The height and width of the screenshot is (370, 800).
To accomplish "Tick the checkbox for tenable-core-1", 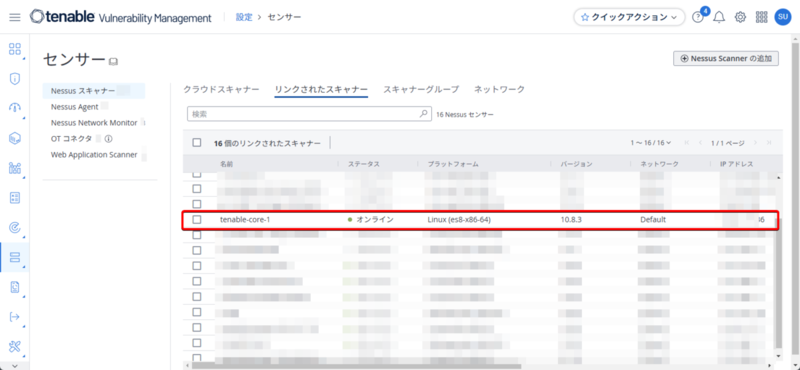I will click(197, 219).
